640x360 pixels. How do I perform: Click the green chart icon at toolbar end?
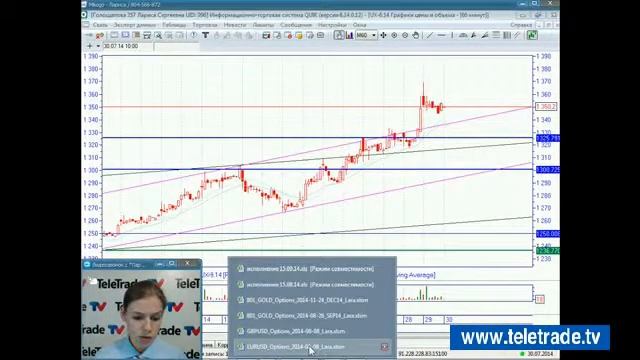(x=531, y=36)
